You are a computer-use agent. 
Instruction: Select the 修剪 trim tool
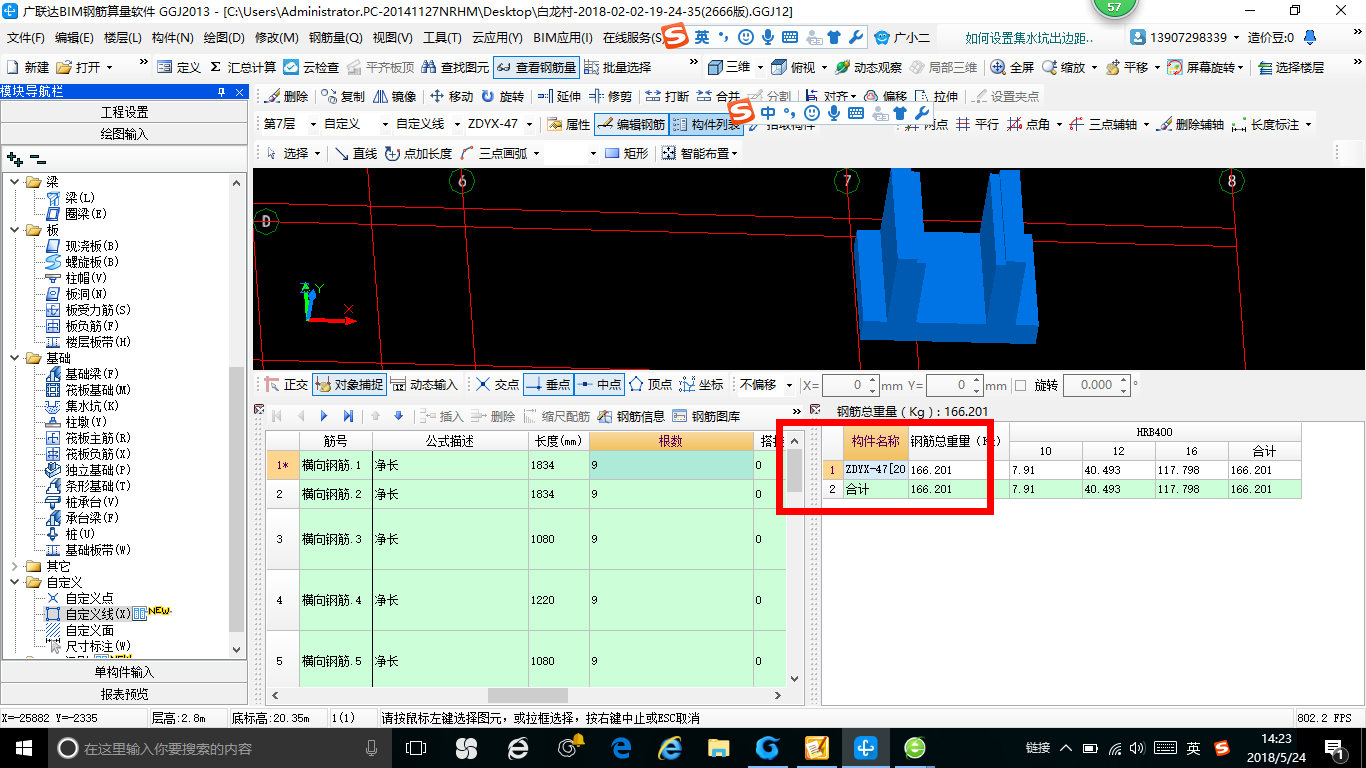pos(611,97)
